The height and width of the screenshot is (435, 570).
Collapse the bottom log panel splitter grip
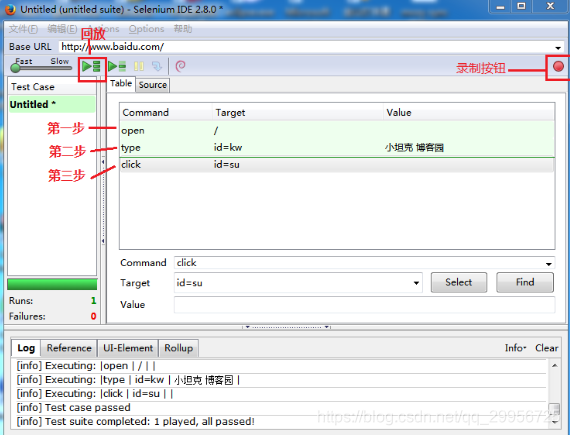point(286,327)
